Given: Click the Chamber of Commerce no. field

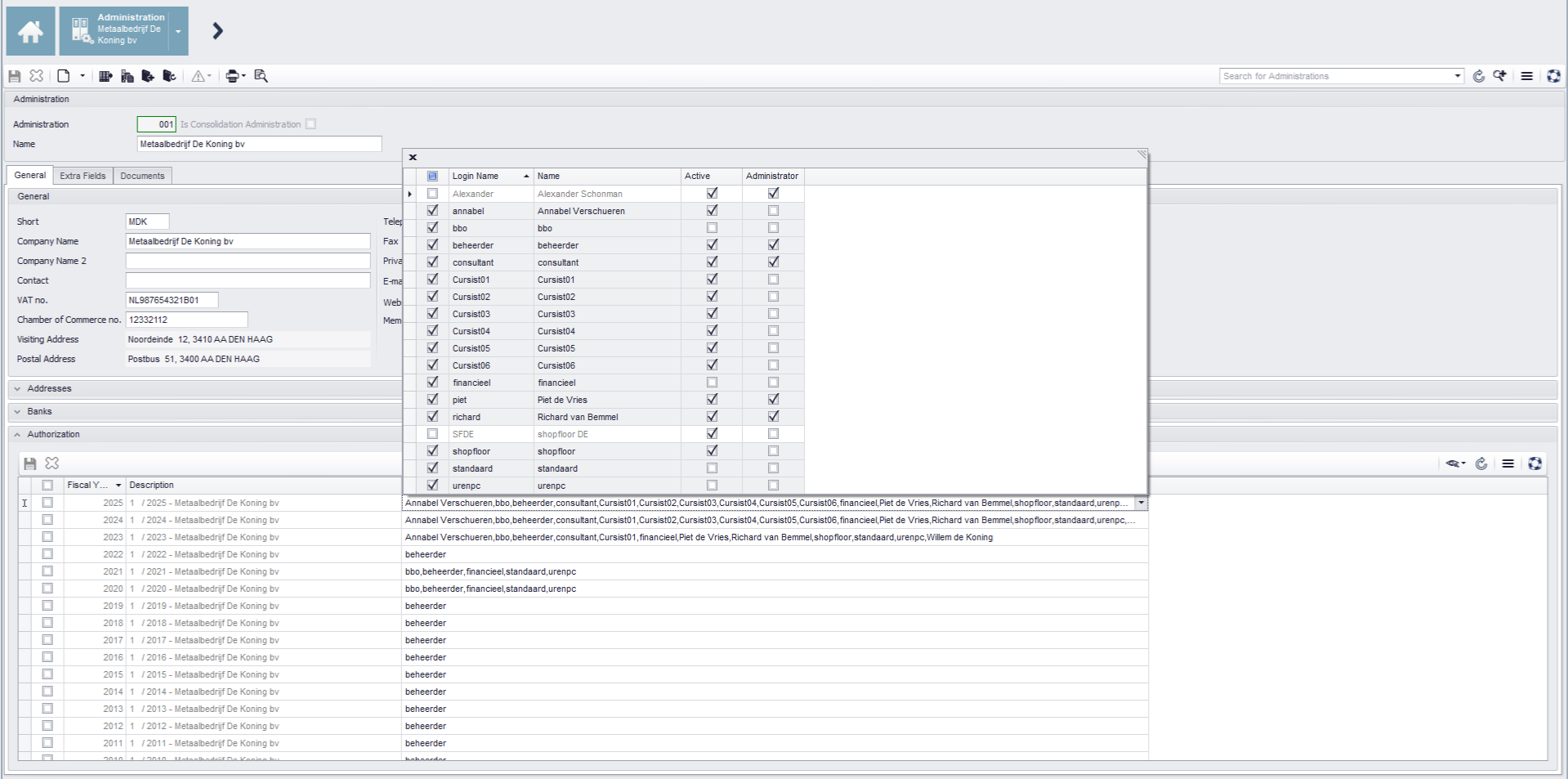Looking at the screenshot, I should 186,320.
